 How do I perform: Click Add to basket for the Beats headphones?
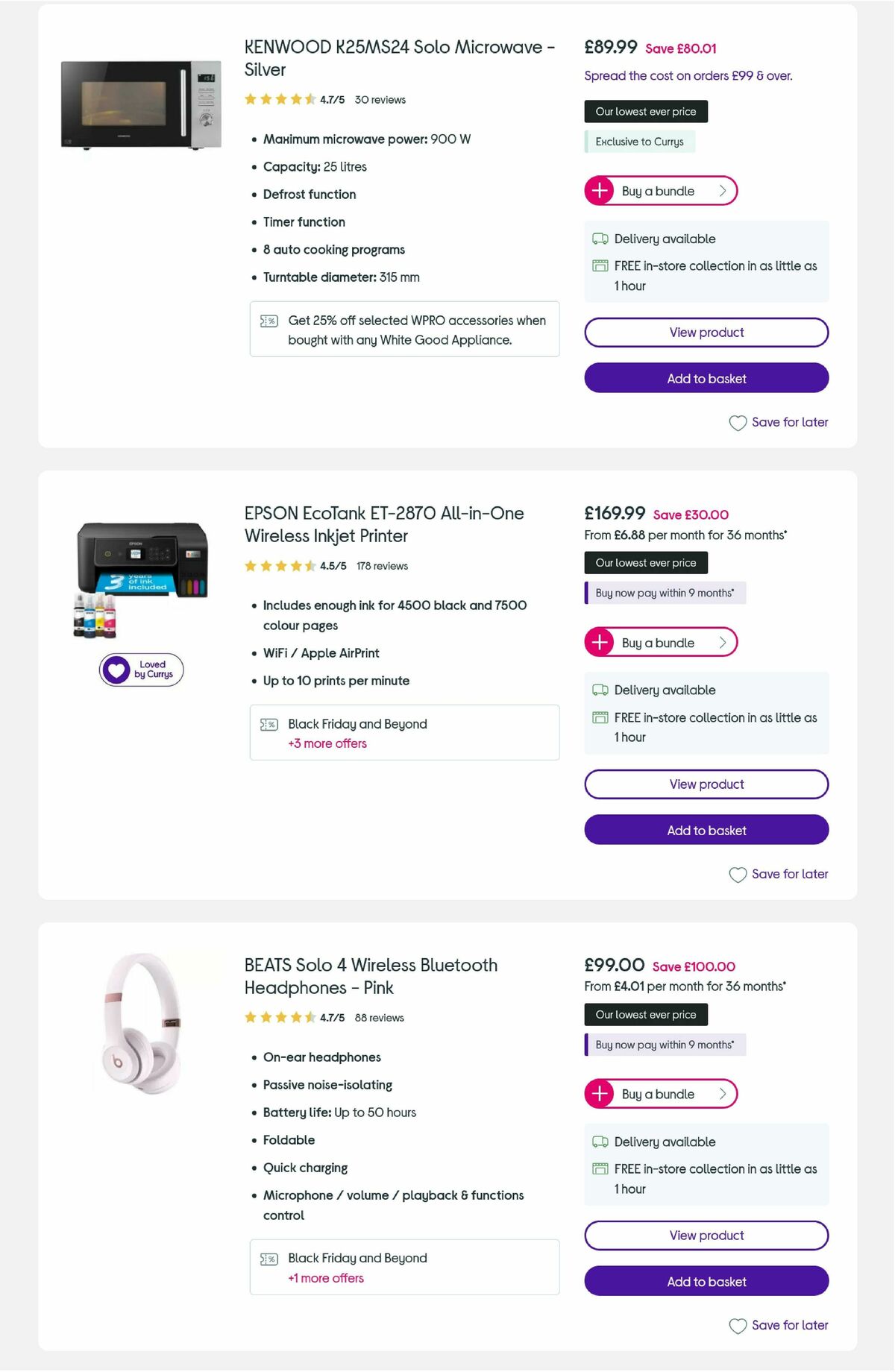click(706, 1281)
